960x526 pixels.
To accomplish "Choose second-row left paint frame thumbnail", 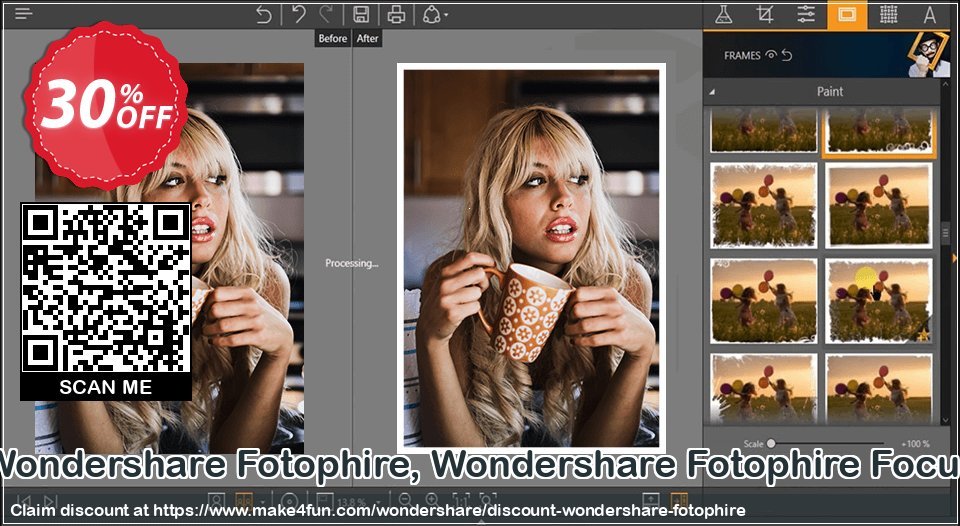I will [x=763, y=205].
